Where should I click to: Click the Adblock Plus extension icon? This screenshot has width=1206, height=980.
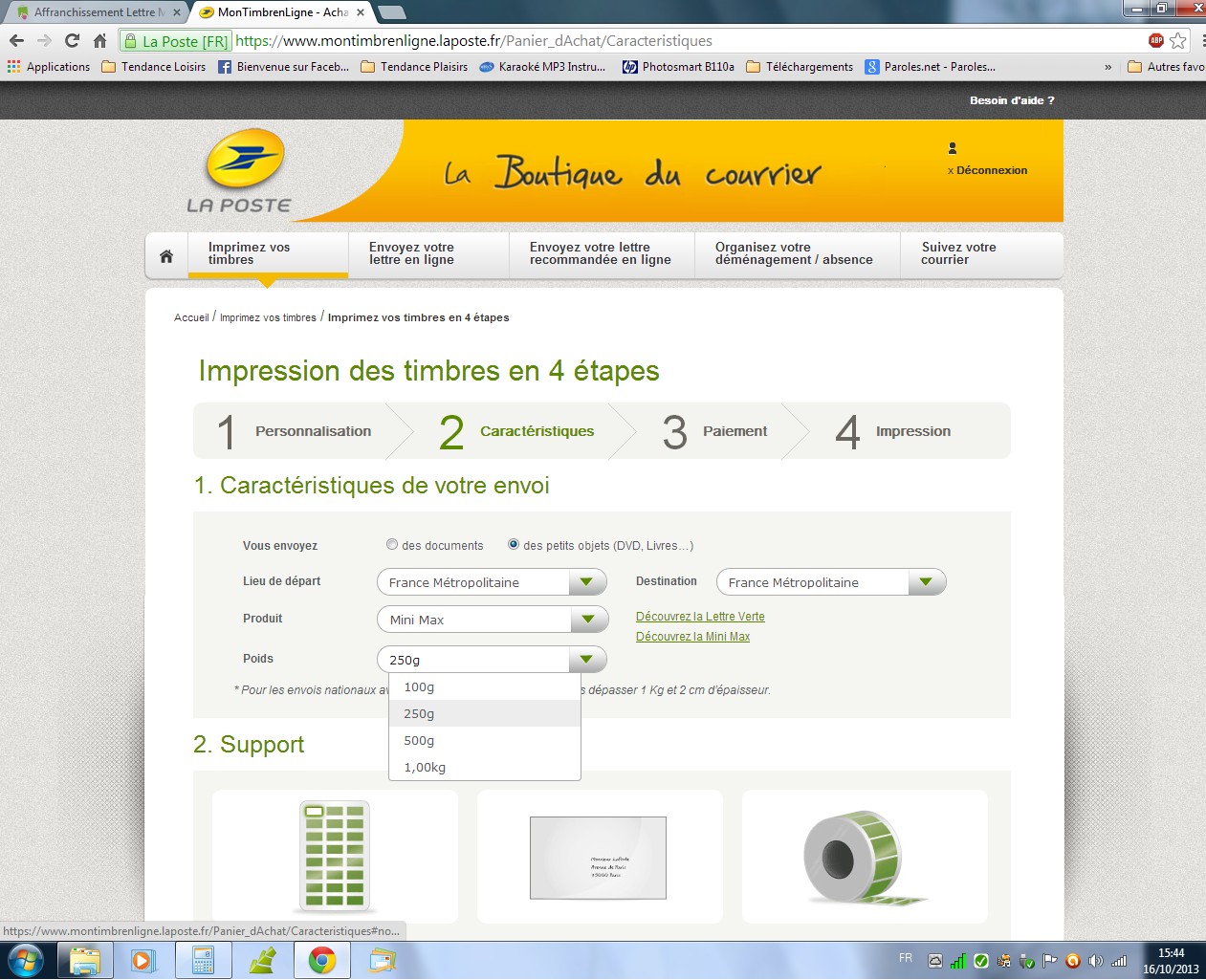1156,40
